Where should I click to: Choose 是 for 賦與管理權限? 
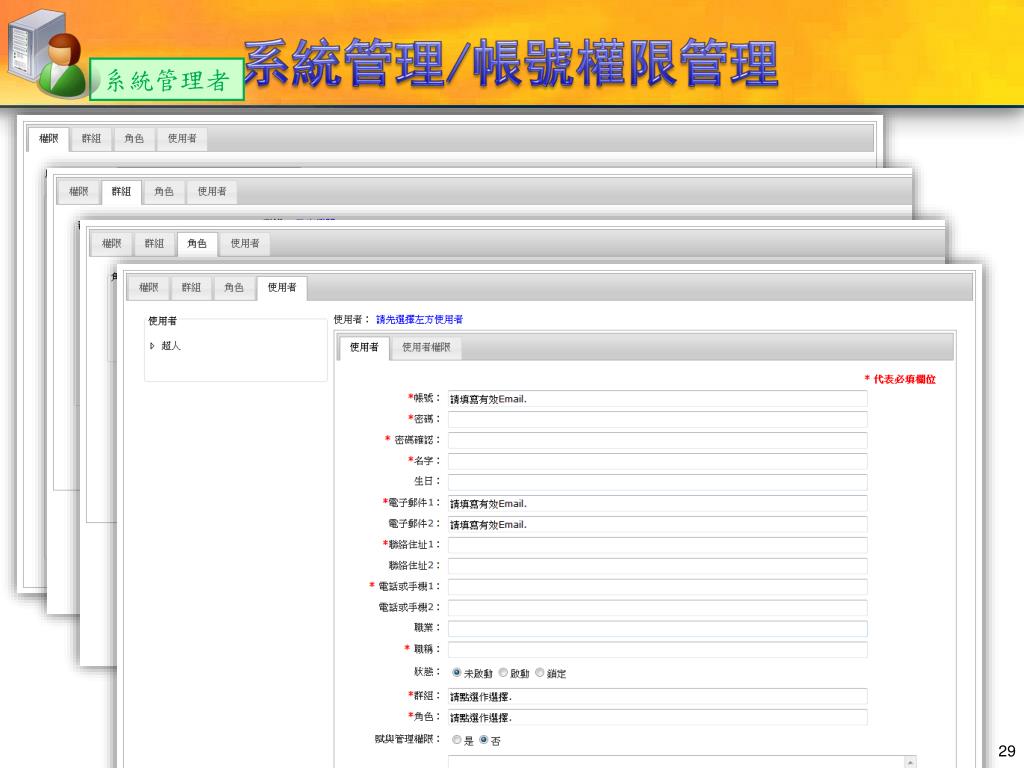point(456,740)
